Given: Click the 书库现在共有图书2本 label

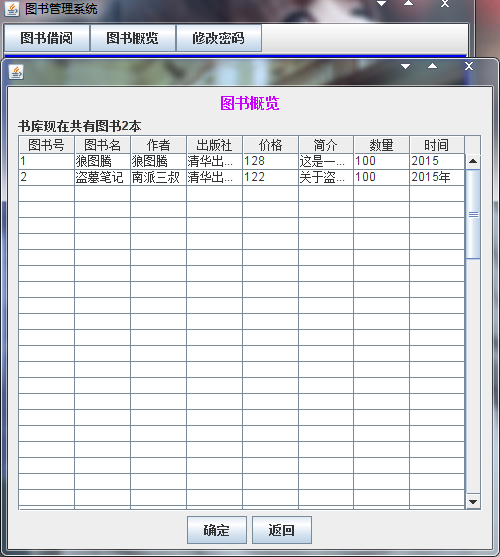Looking at the screenshot, I should pos(80,126).
